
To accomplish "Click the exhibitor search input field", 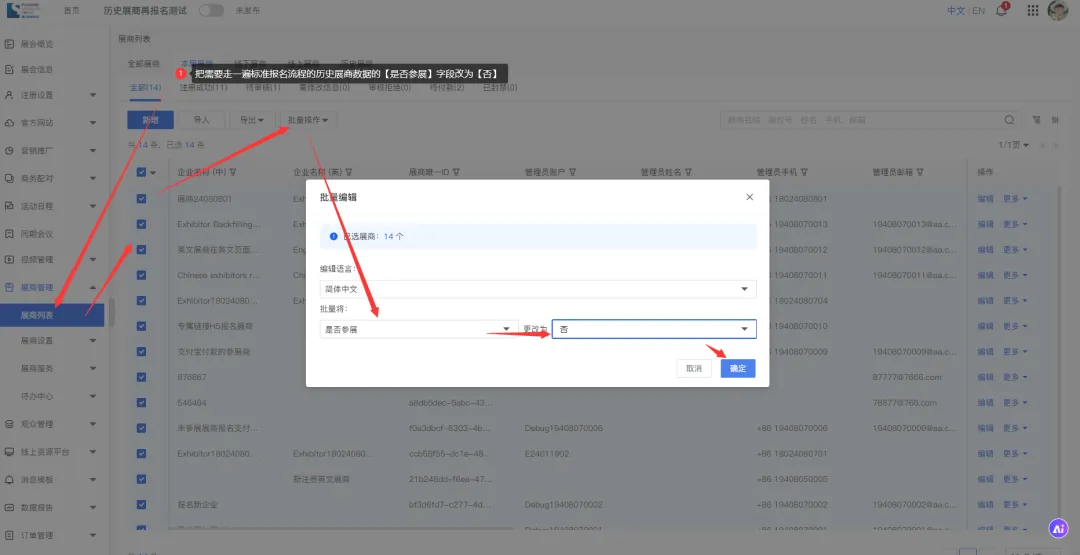I will (x=860, y=120).
